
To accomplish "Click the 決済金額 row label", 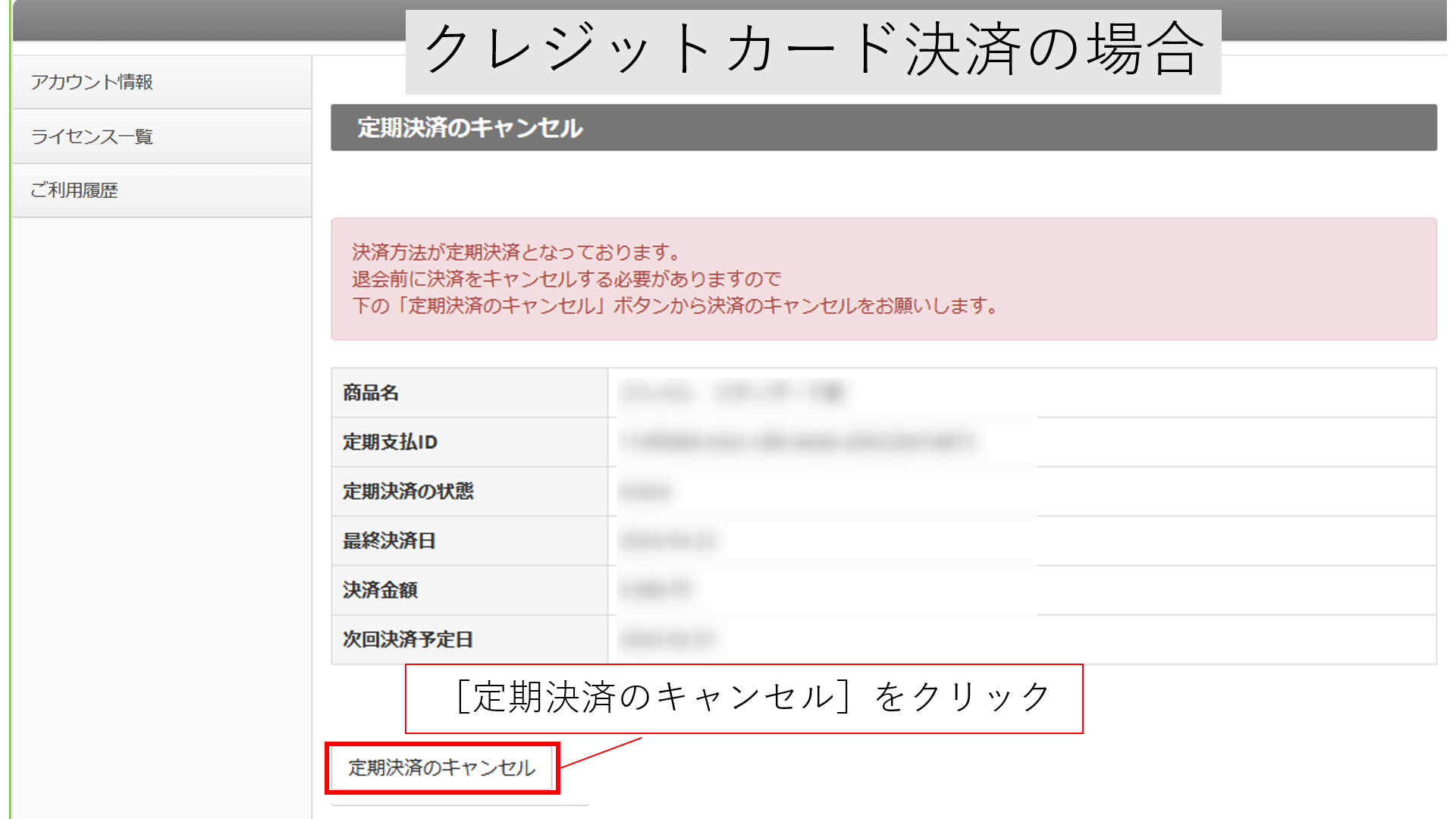I will 380,590.
